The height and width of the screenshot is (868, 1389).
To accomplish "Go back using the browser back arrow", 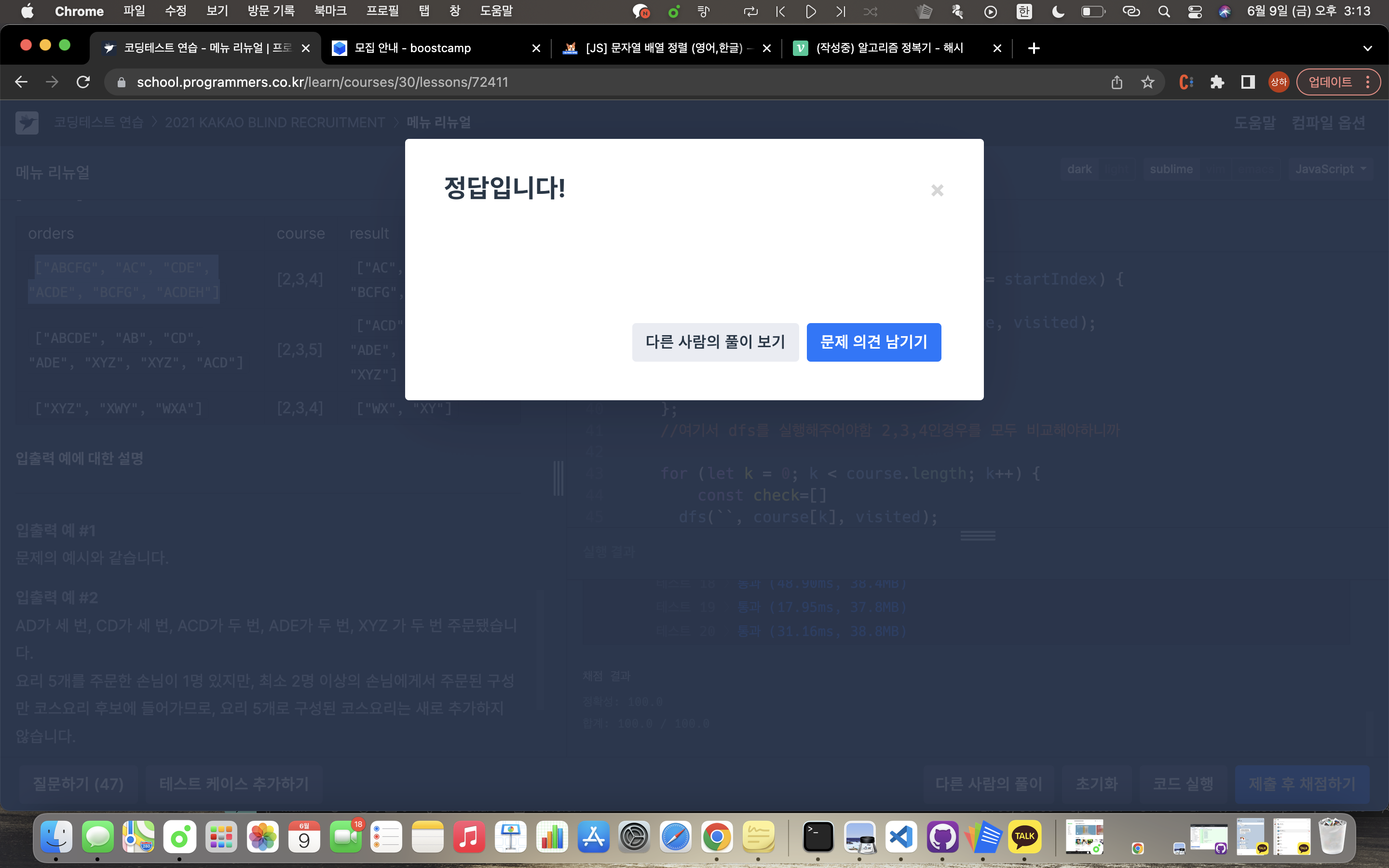I will click(x=21, y=82).
